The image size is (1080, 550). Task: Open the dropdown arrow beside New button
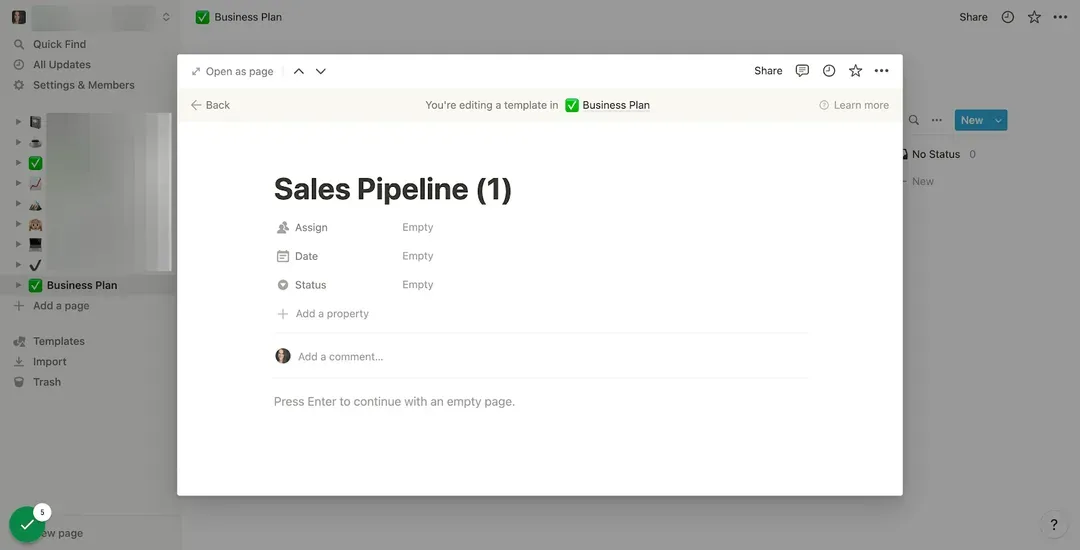point(998,120)
